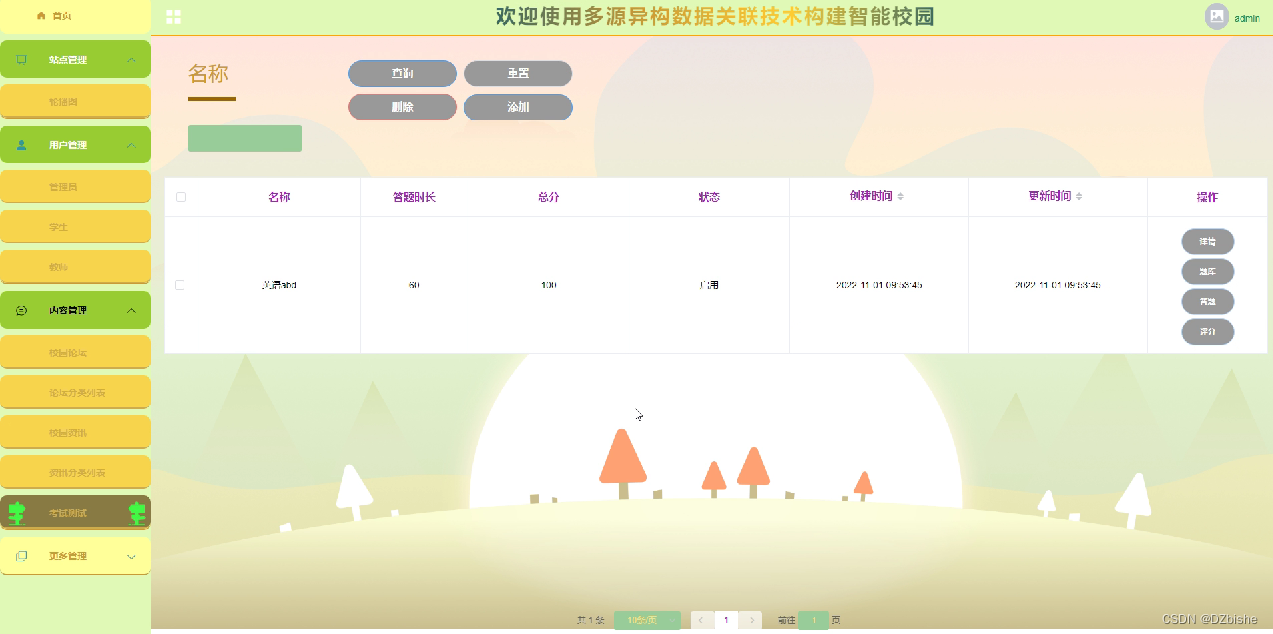Click the person icon of 用户管理

[22, 145]
